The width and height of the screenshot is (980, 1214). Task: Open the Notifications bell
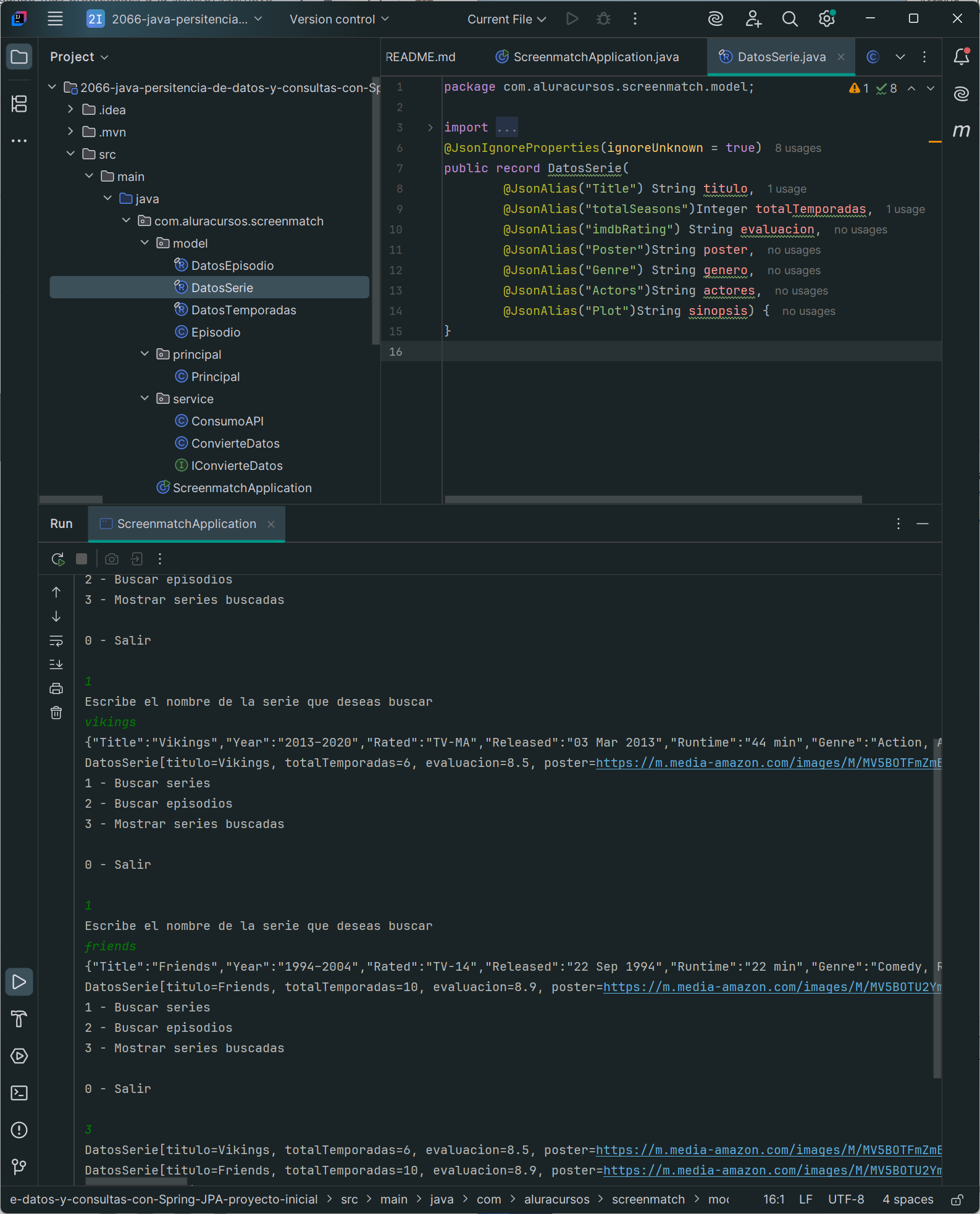pos(961,57)
